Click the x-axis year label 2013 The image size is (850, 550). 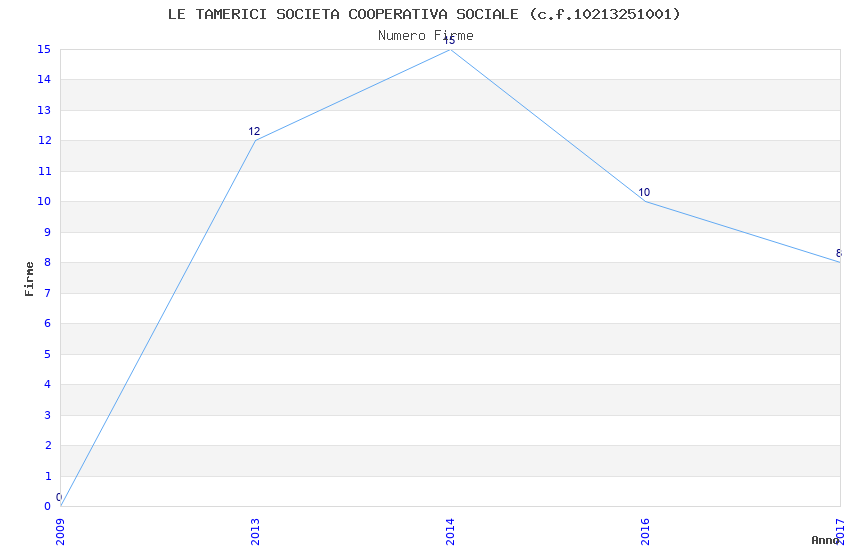tap(255, 532)
